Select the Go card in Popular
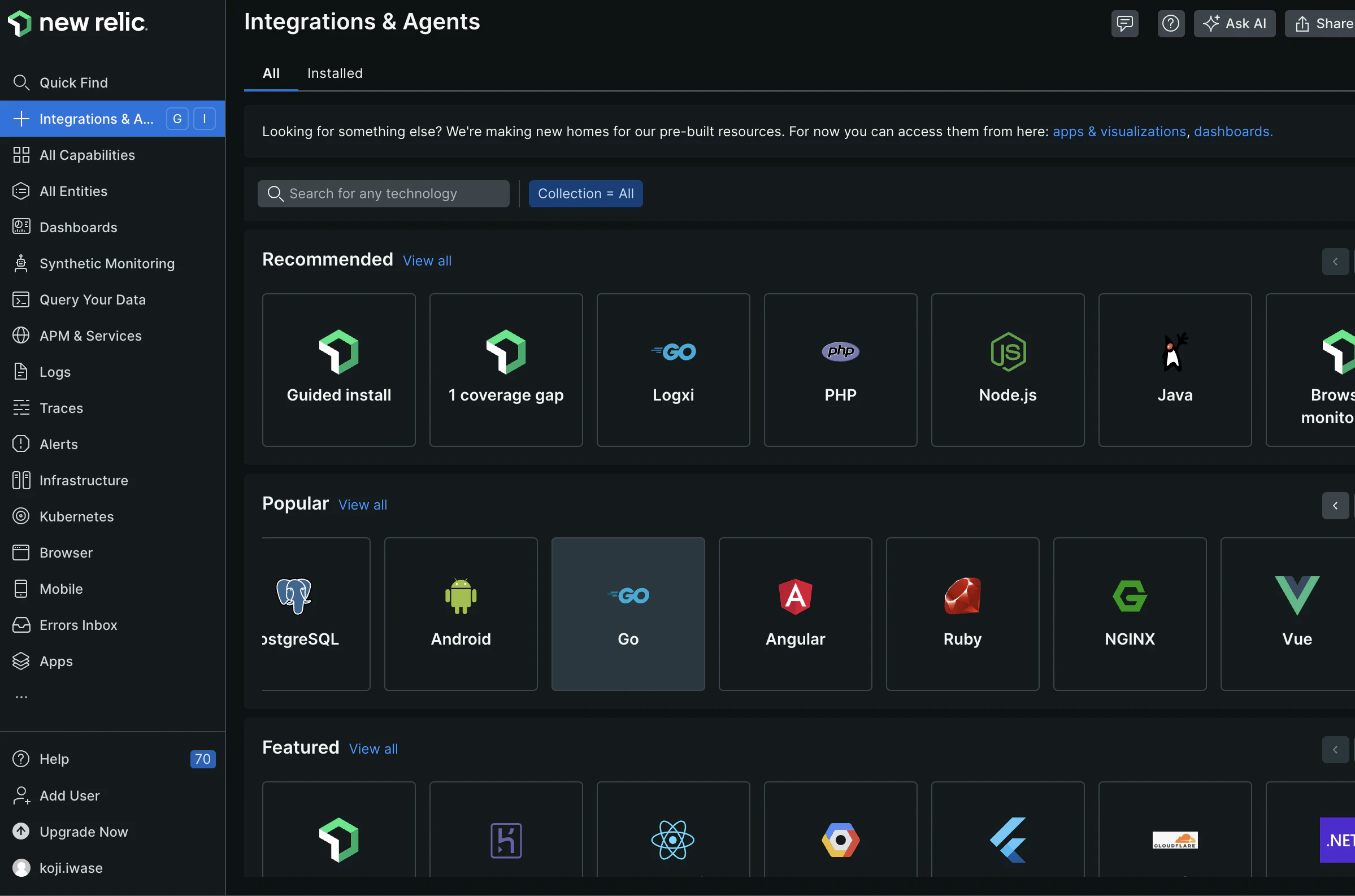 click(628, 614)
